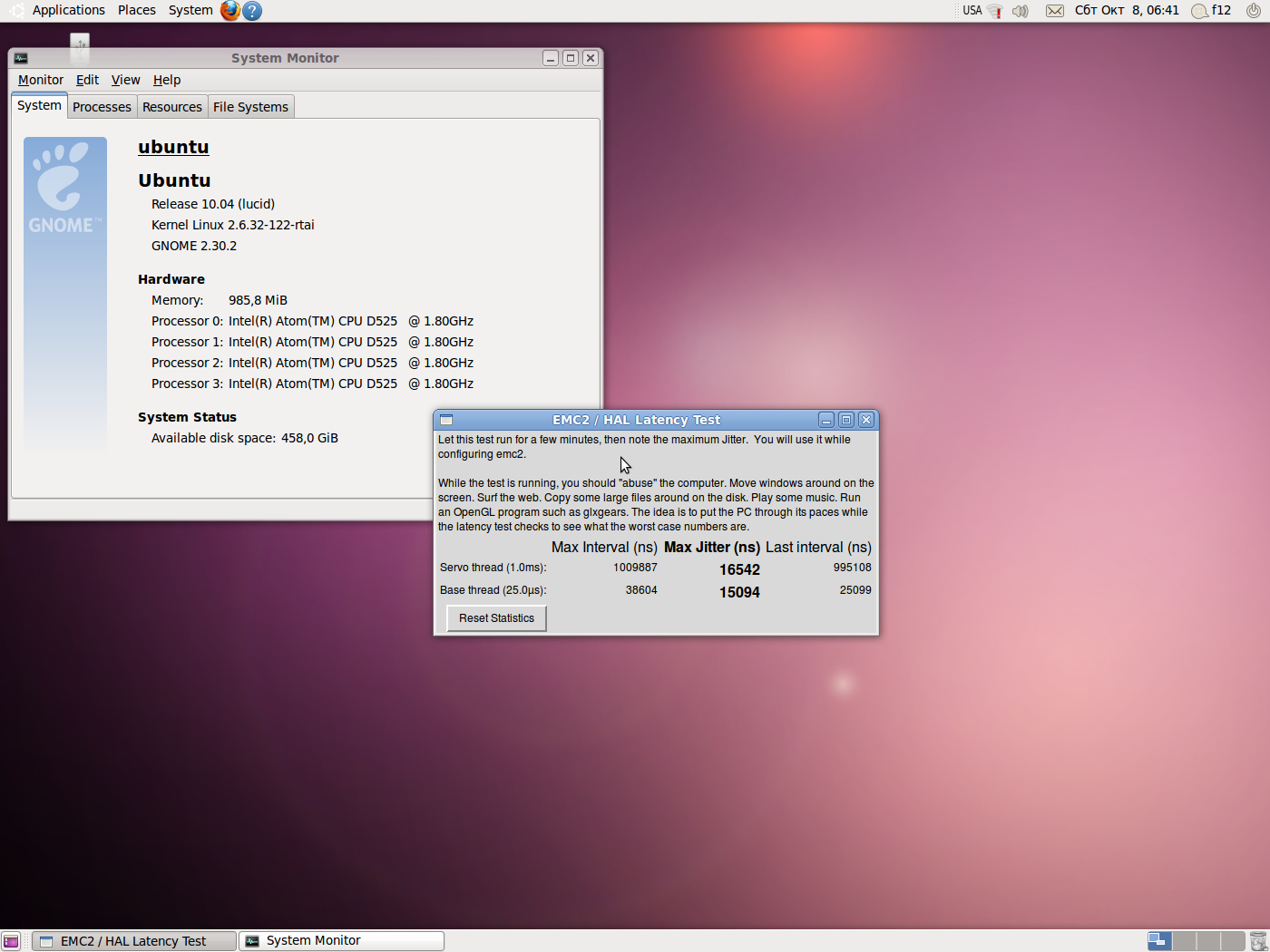Minimize the System Monitor window
Viewport: 1270px width, 952px height.
[x=551, y=58]
